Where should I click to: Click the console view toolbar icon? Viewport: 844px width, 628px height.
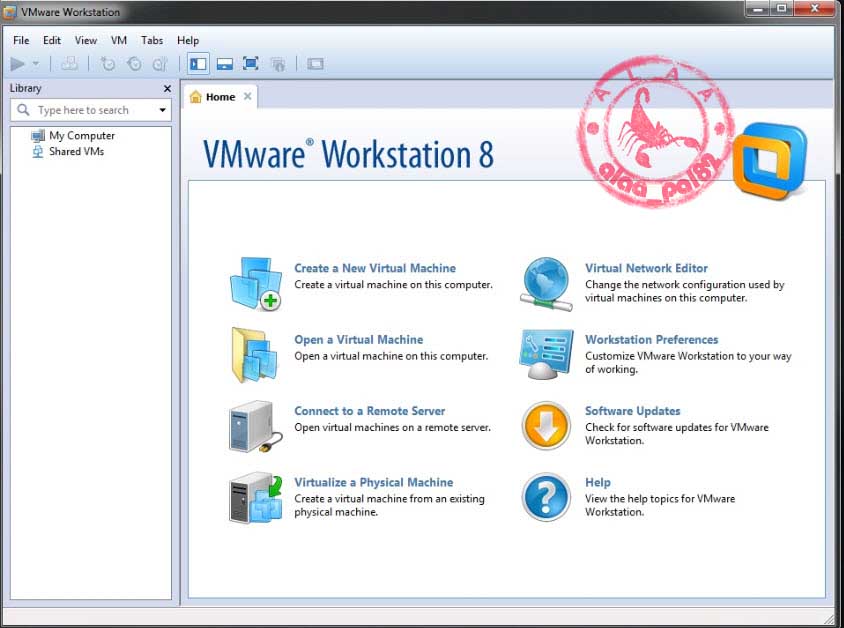click(315, 64)
